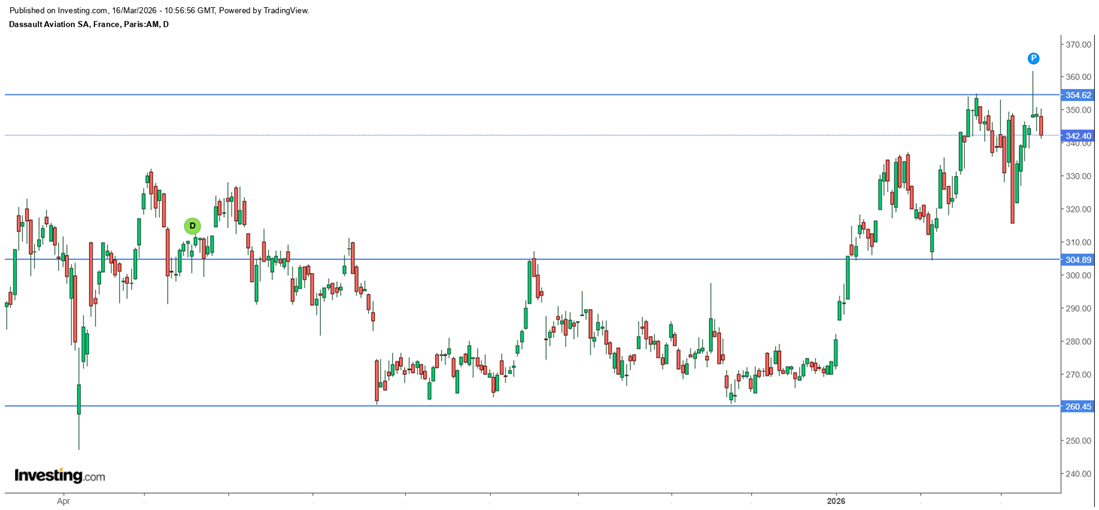Click the 250.00 price axis tick
Viewport: 1099px width, 510px height.
point(1077,441)
